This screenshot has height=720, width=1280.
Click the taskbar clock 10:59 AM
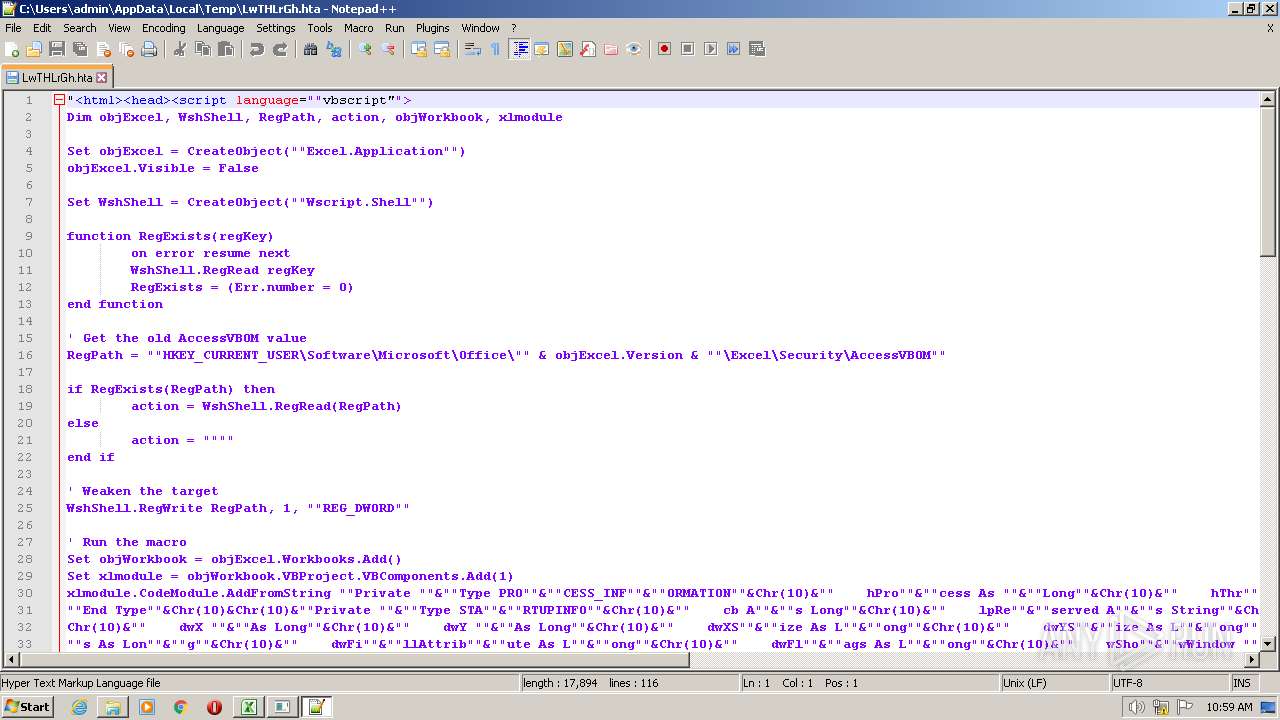(x=1229, y=707)
